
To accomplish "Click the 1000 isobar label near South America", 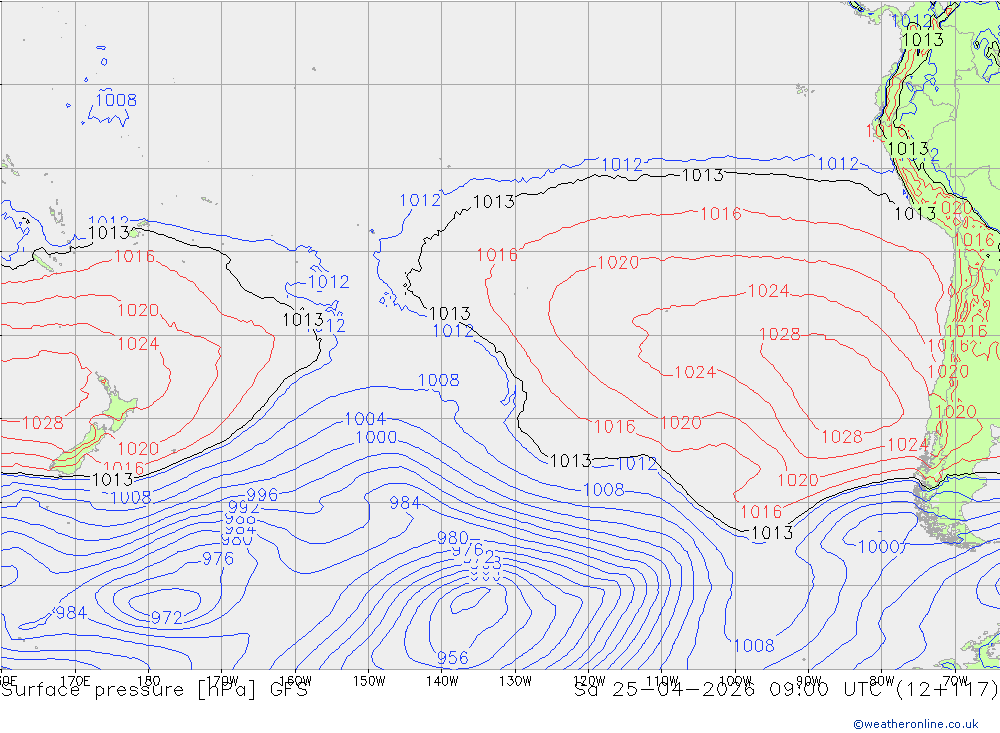I will click(x=878, y=547).
